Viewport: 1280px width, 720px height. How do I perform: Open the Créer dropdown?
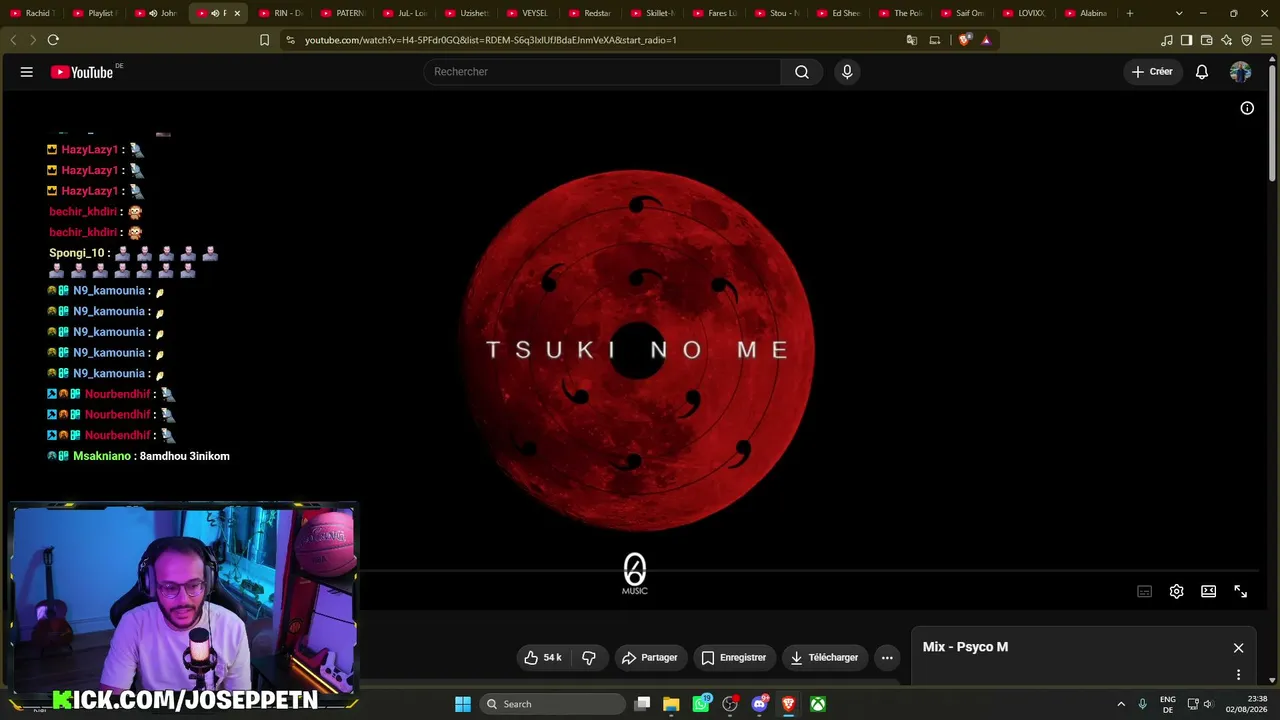1152,72
